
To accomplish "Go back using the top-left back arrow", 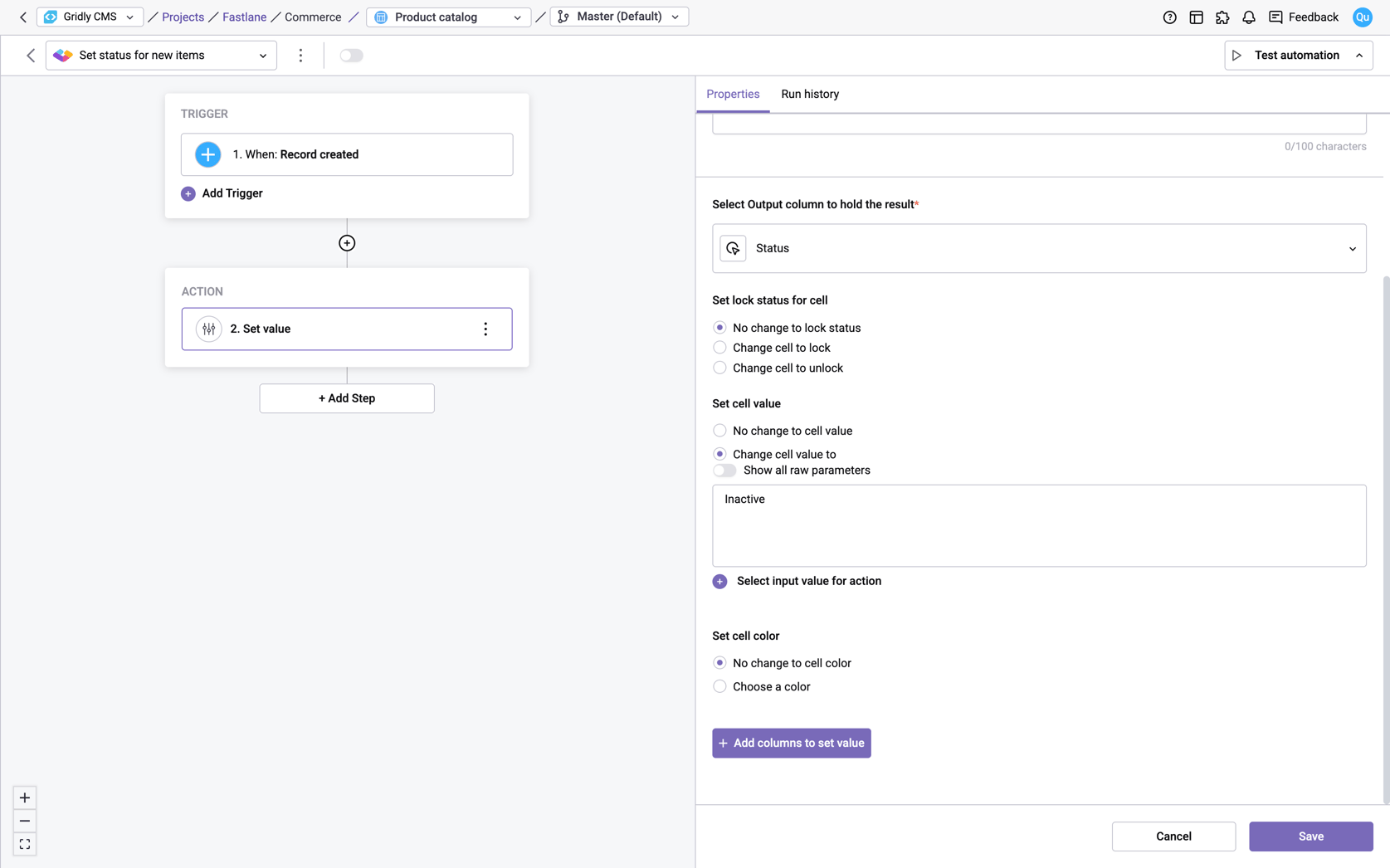I will pos(23,17).
